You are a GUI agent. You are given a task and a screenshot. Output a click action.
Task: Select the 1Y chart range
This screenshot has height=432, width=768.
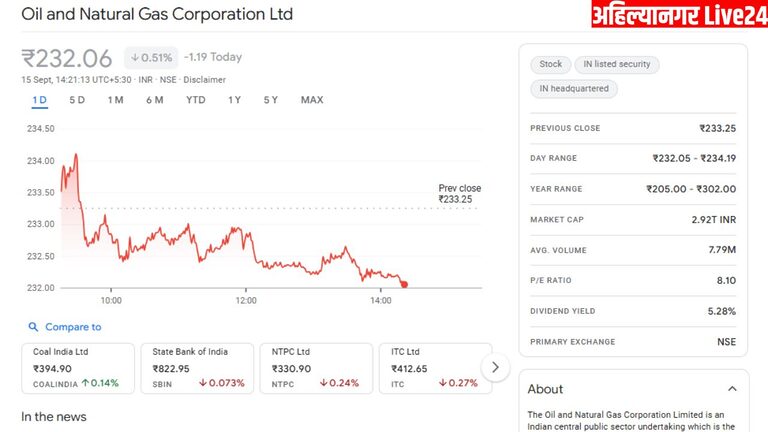234,100
